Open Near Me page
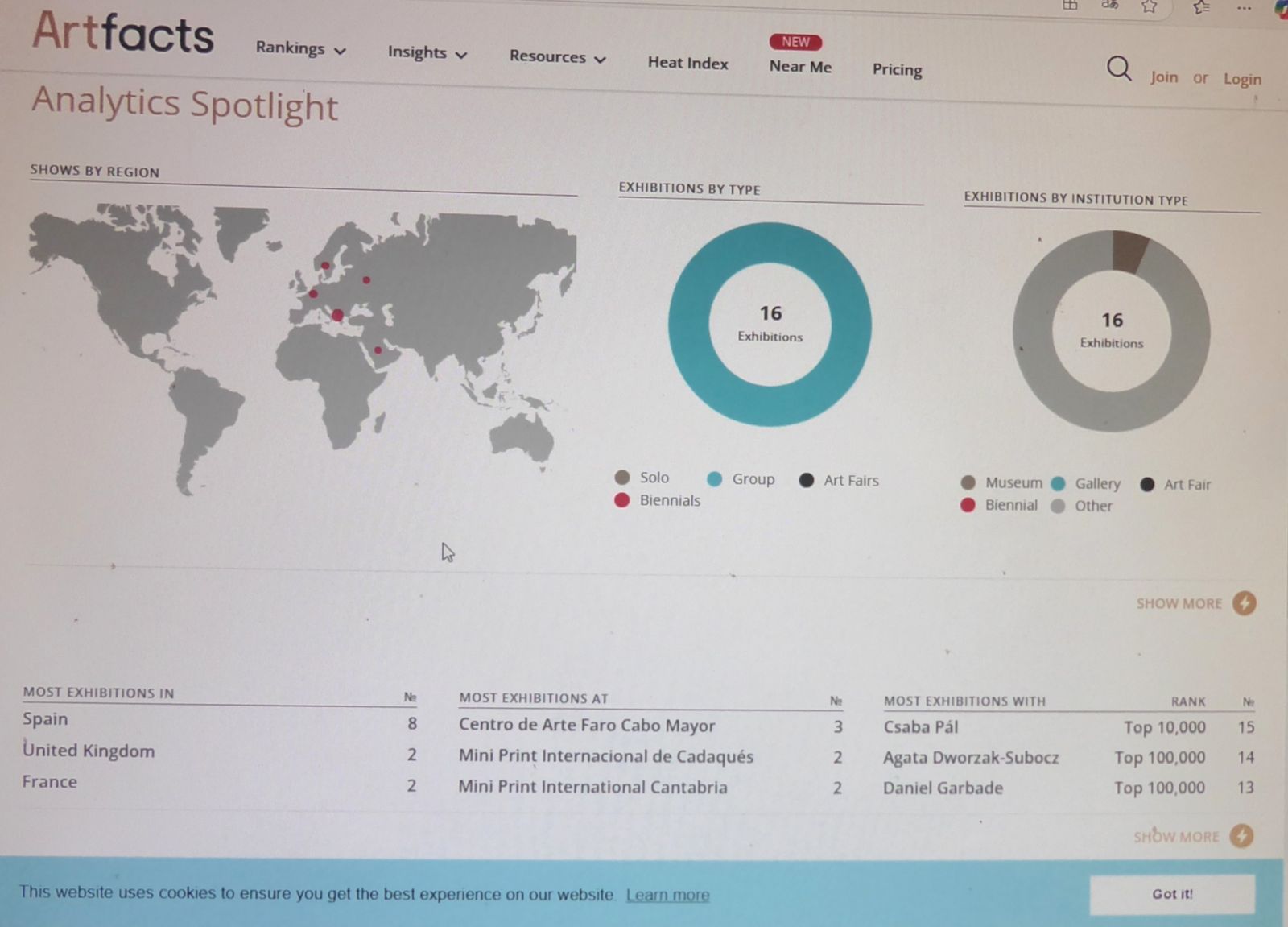1288x927 pixels. click(x=800, y=66)
